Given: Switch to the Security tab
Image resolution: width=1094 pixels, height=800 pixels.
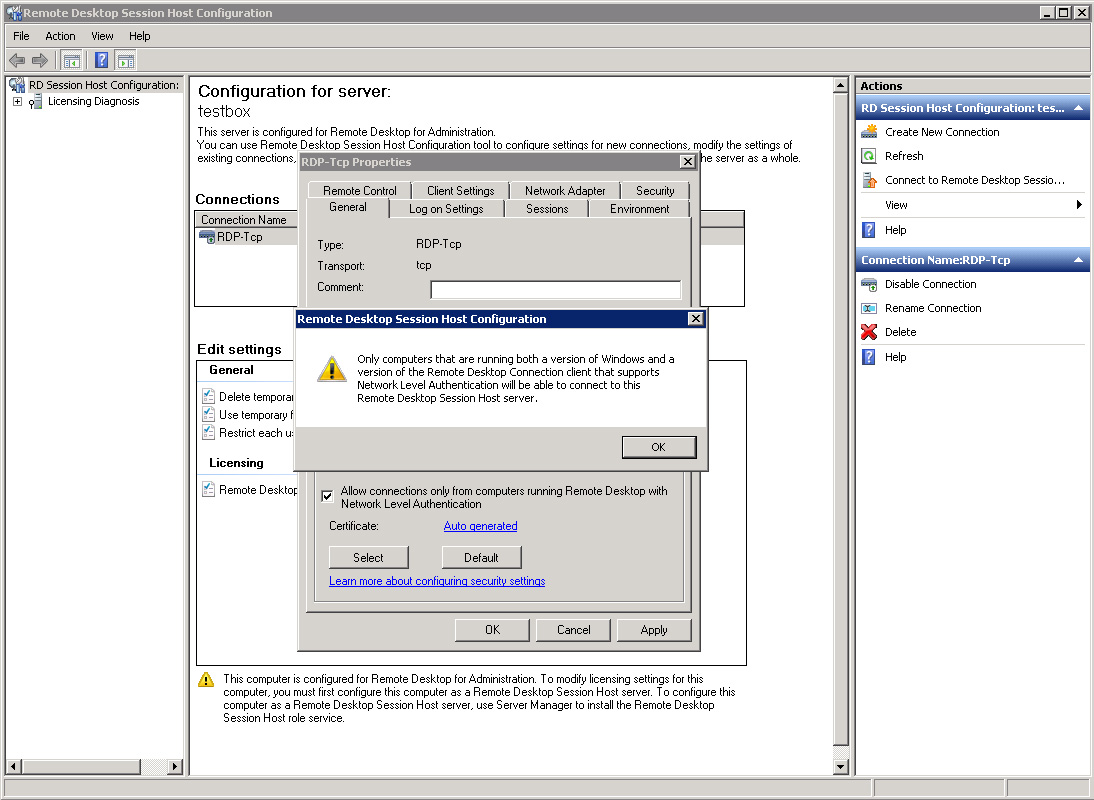Looking at the screenshot, I should pyautogui.click(x=655, y=190).
